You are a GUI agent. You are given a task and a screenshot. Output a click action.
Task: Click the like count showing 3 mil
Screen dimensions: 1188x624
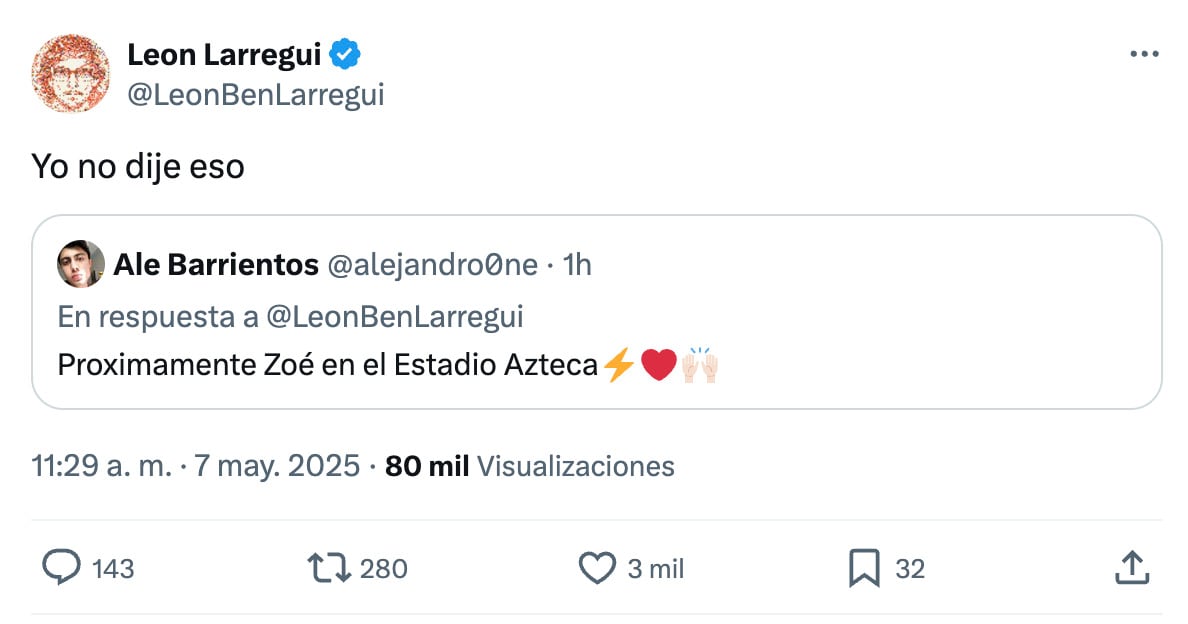(x=659, y=568)
